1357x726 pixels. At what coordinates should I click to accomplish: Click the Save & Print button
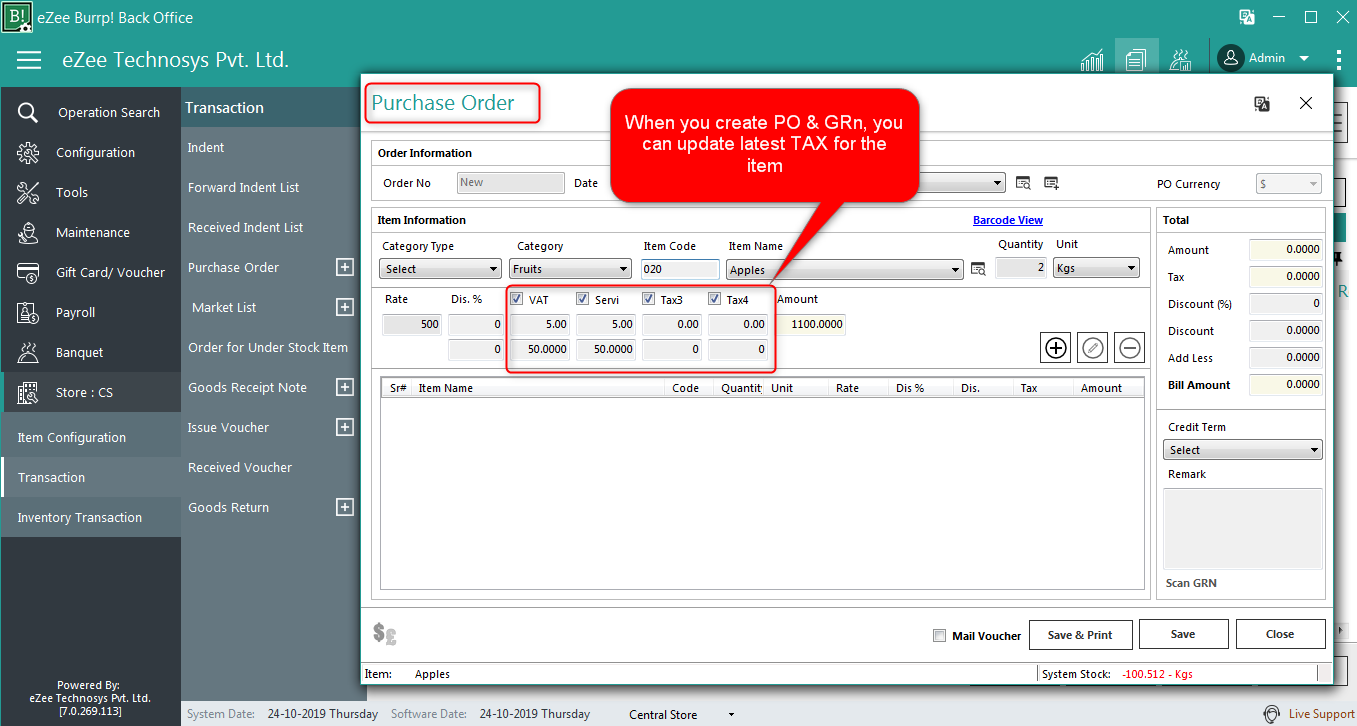point(1080,634)
